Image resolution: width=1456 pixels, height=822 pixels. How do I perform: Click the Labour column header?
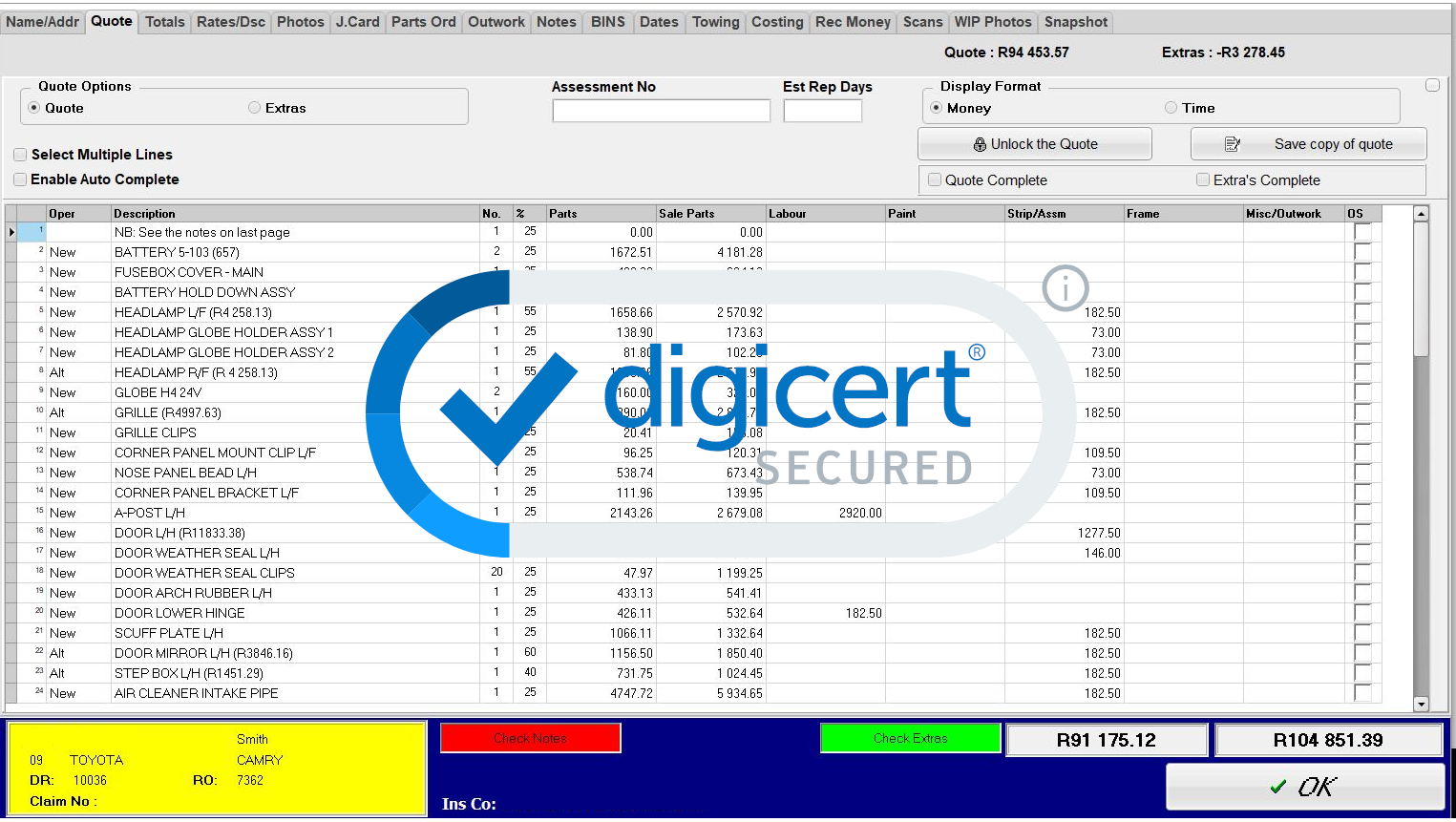(825, 214)
